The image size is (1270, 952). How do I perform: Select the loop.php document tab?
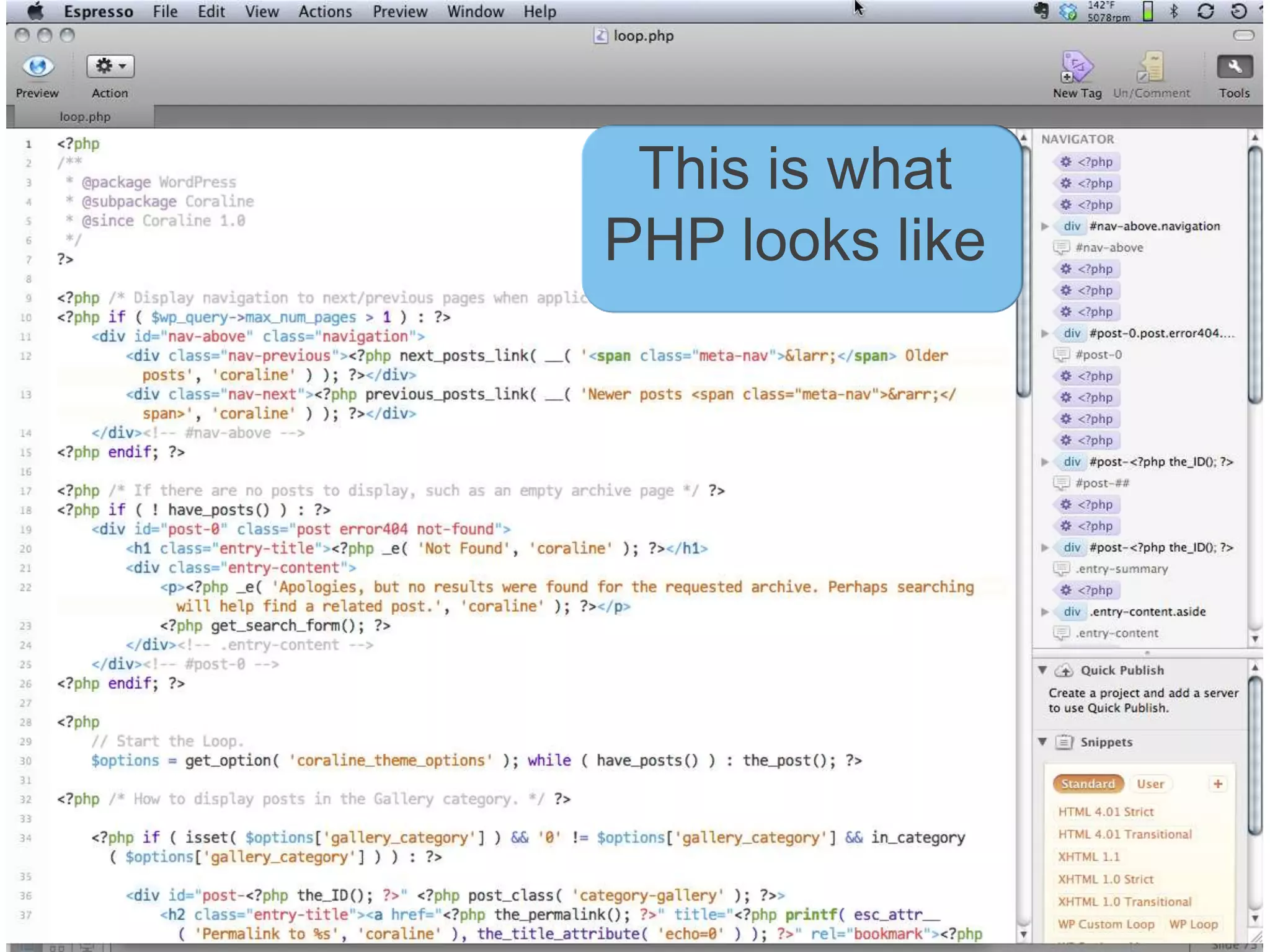coord(84,117)
